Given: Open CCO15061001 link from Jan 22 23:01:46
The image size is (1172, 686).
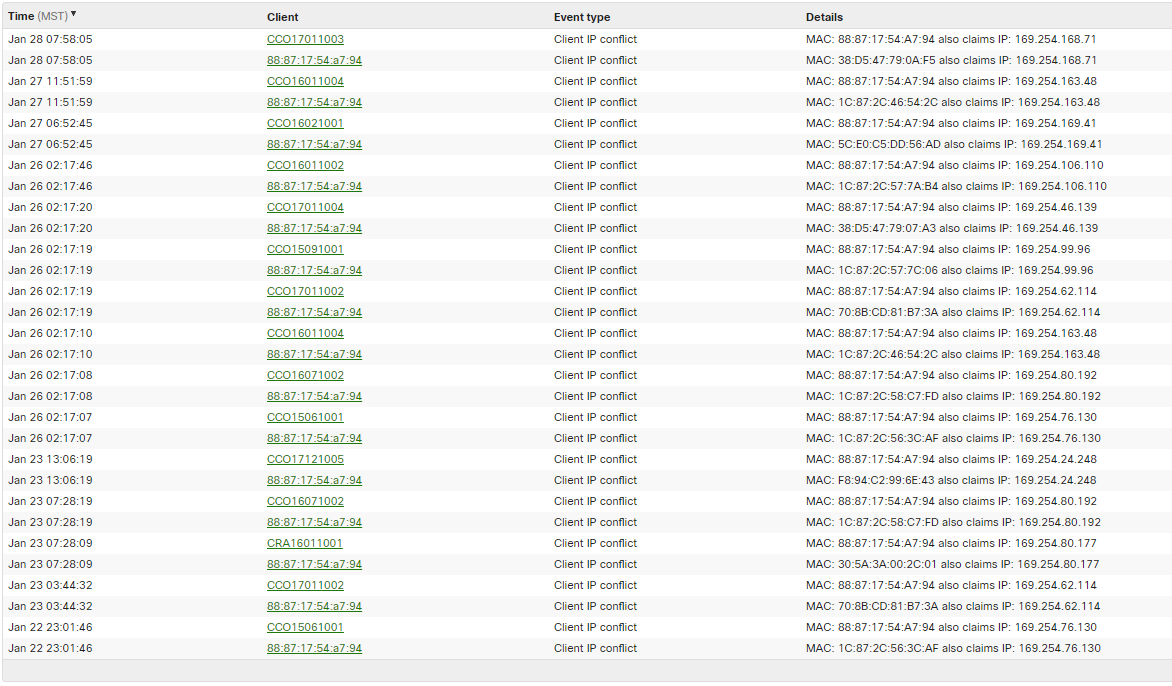Looking at the screenshot, I should point(305,627).
